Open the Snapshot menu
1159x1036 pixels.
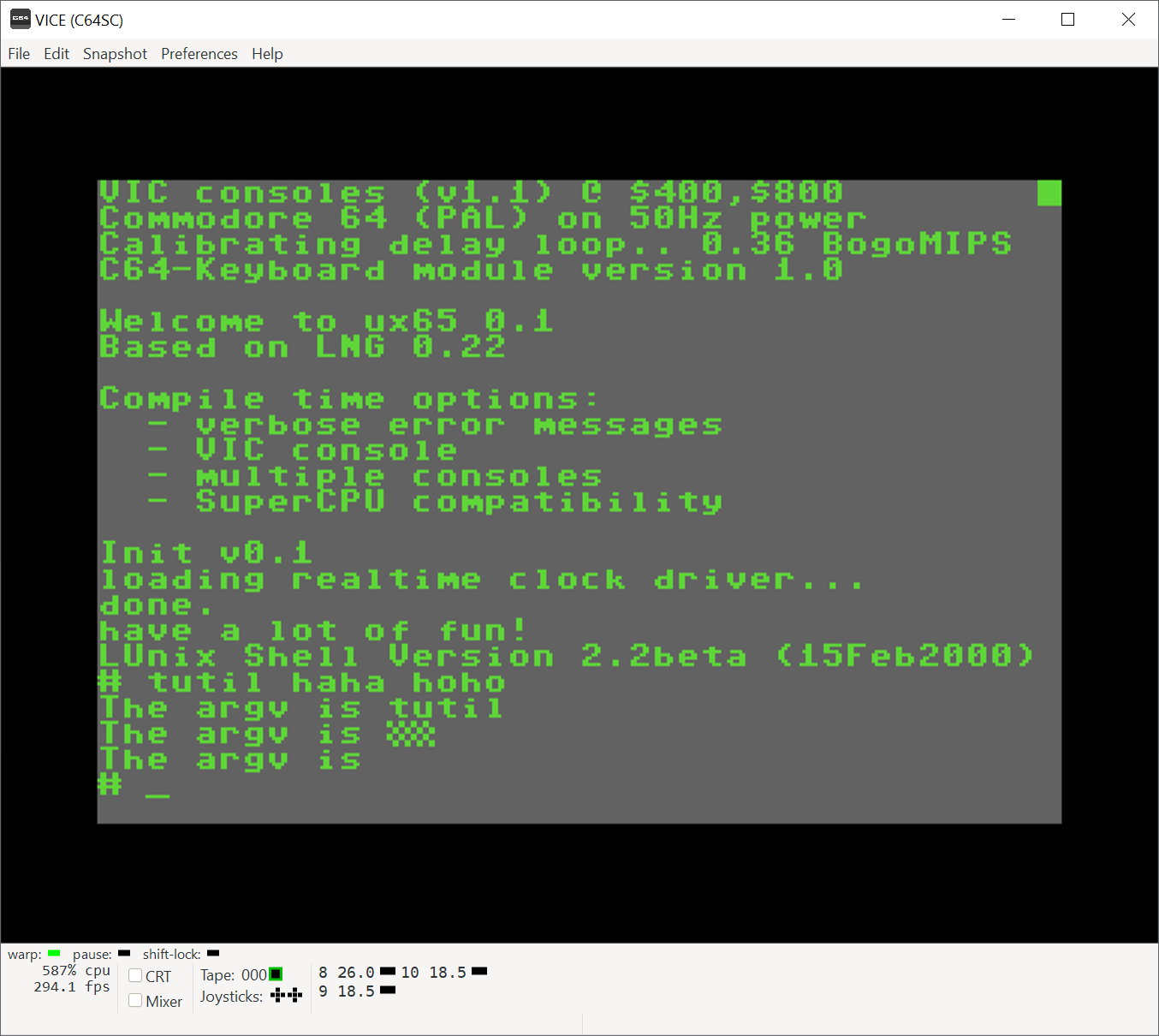coord(115,54)
